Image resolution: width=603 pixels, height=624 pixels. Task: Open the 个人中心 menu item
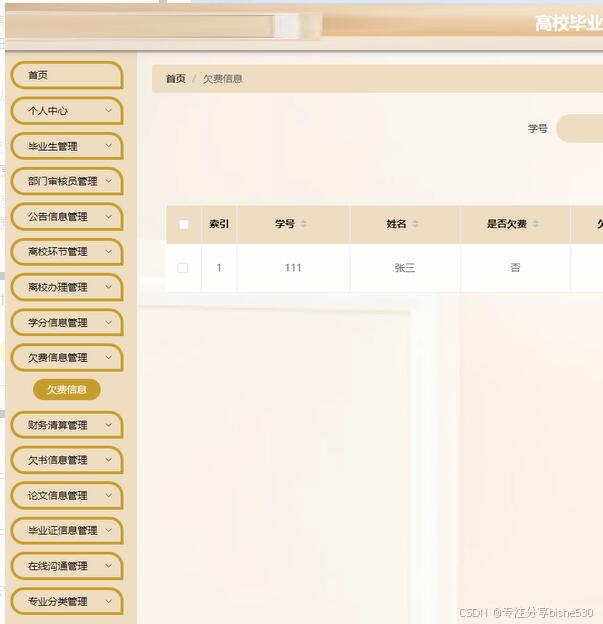click(67, 111)
